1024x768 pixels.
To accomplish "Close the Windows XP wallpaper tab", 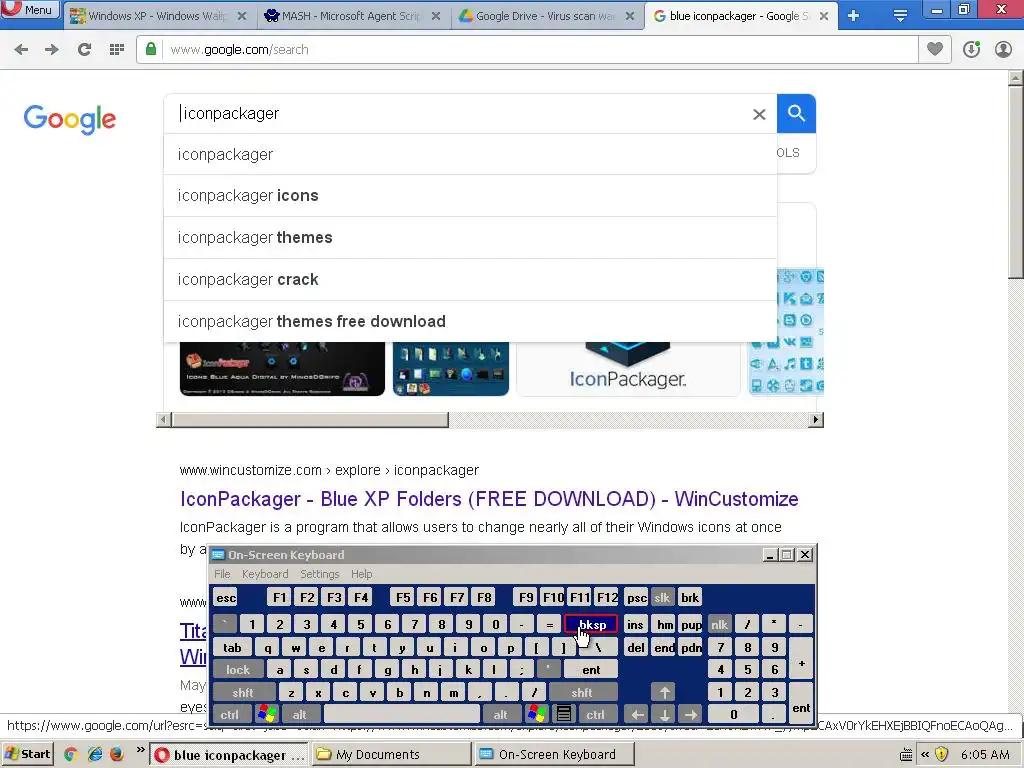I will 242,16.
